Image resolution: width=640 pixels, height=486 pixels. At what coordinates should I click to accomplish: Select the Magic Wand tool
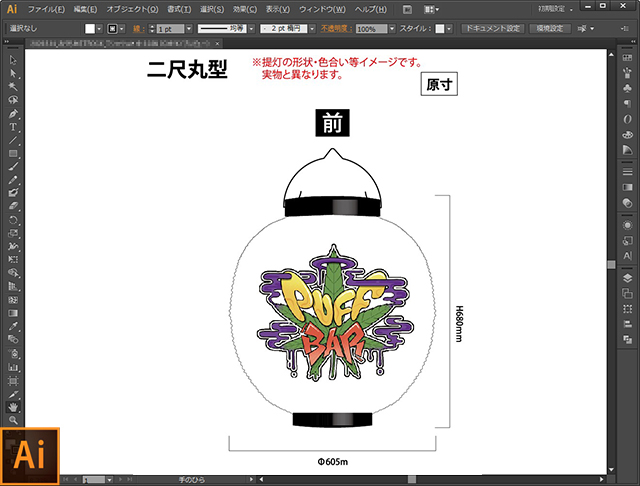pyautogui.click(x=13, y=87)
